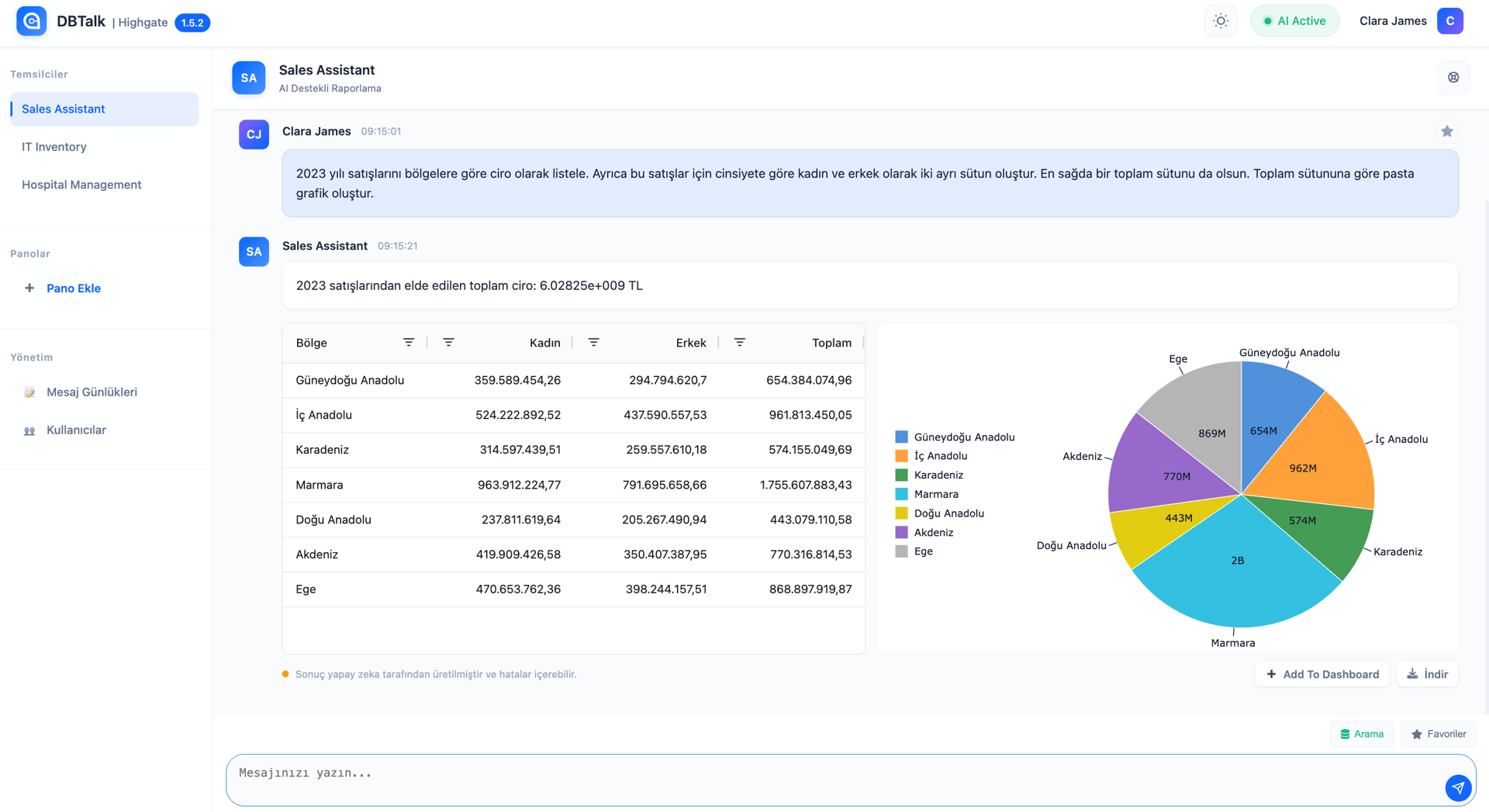
Task: Open Hospital Management assistant
Action: (81, 185)
